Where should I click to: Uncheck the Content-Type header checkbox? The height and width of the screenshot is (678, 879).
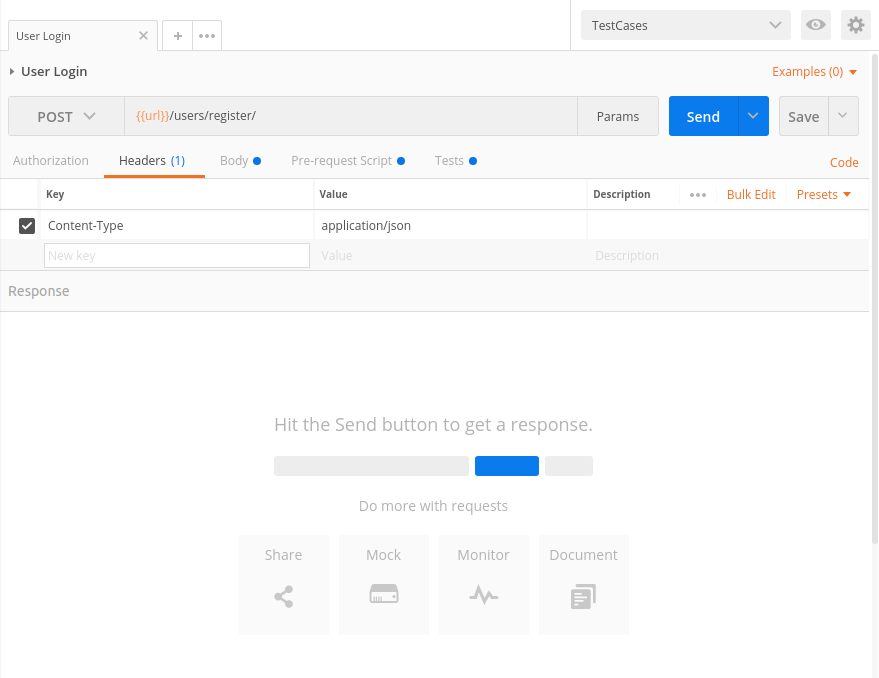[x=27, y=225]
